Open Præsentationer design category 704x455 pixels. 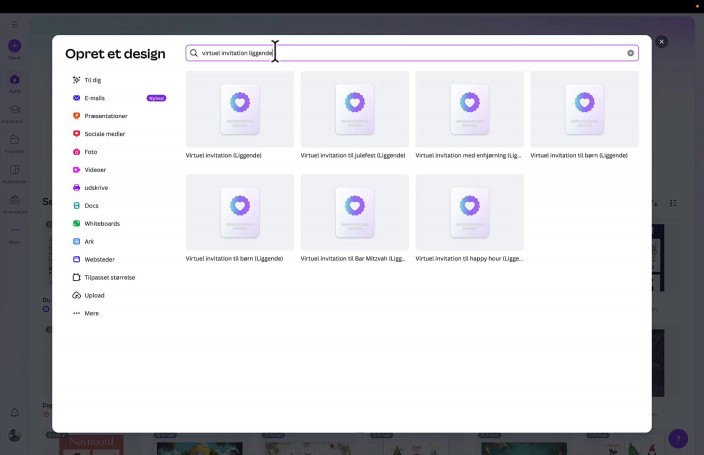click(105, 116)
